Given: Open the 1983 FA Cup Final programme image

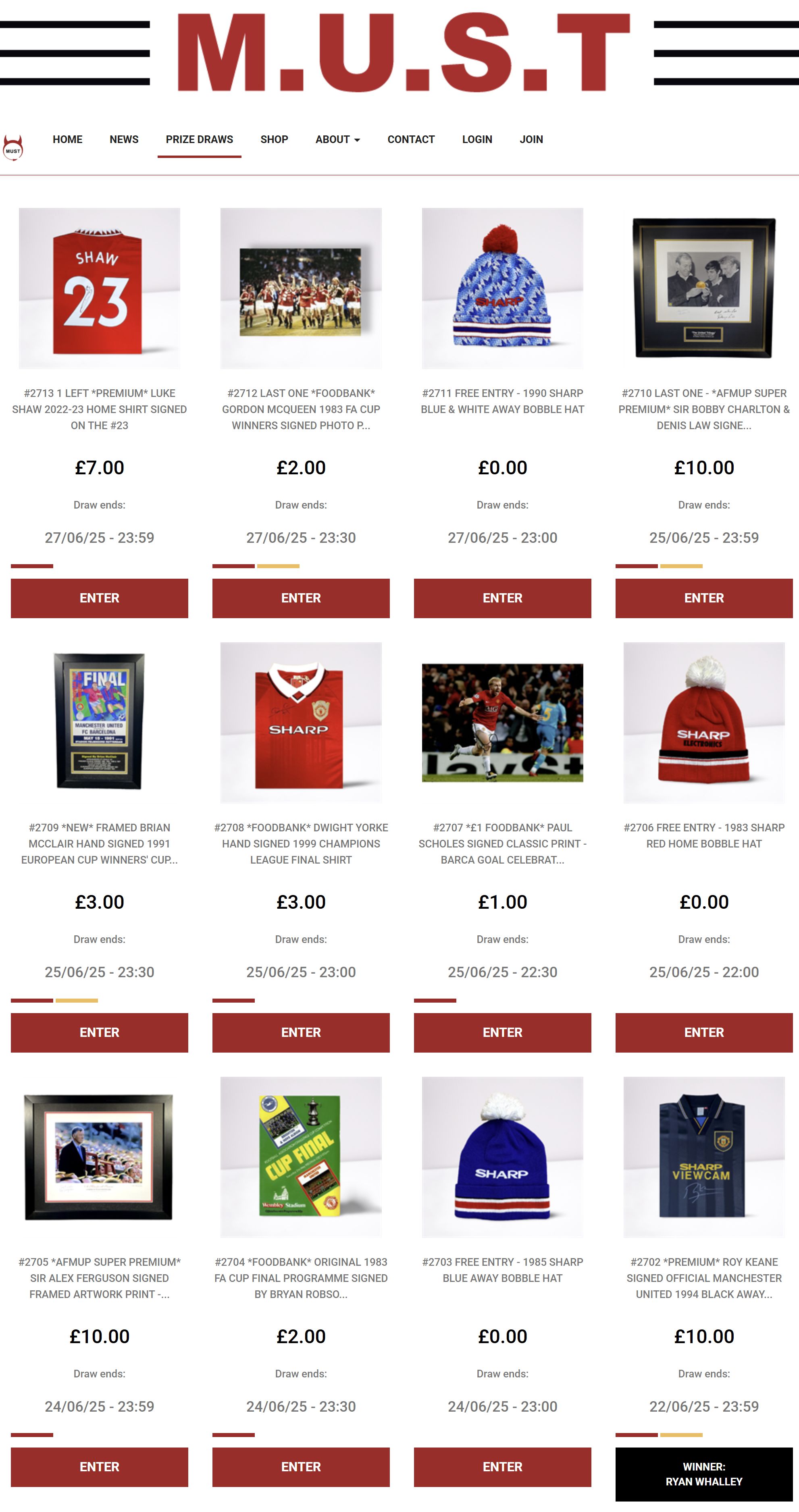Looking at the screenshot, I should [301, 1157].
